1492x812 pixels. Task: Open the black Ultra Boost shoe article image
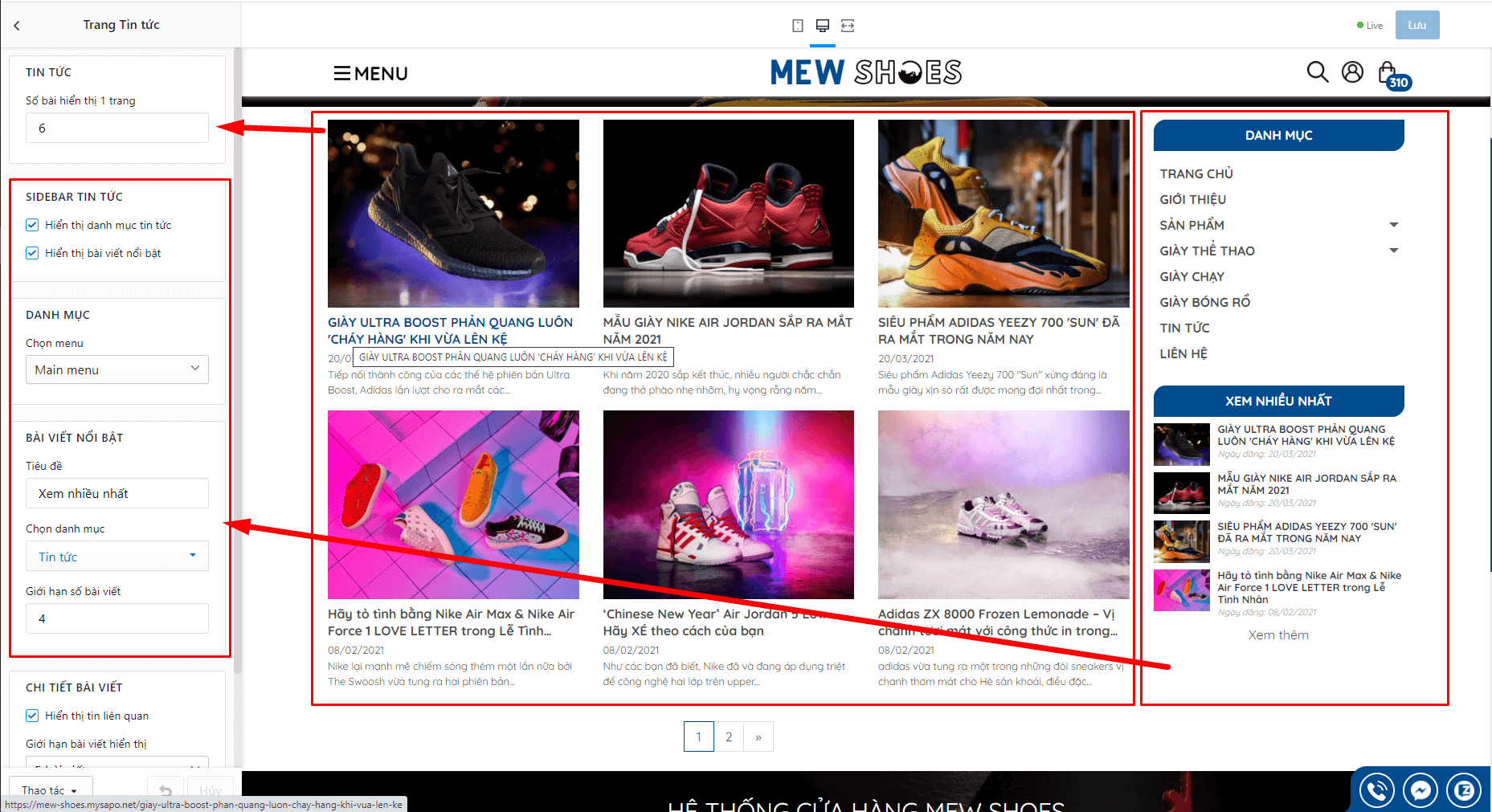(x=453, y=214)
